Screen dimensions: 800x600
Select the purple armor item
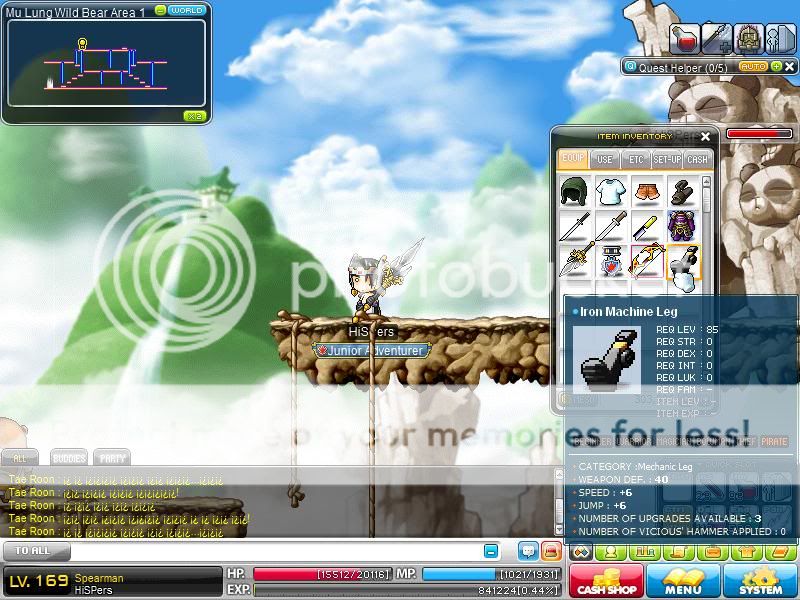(683, 226)
